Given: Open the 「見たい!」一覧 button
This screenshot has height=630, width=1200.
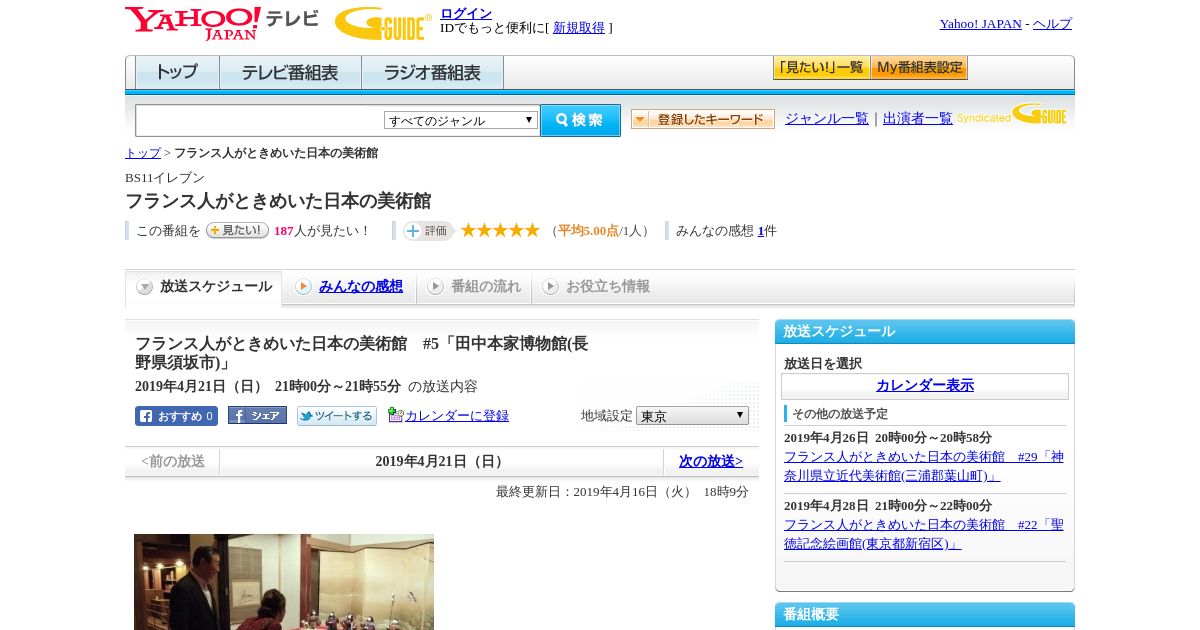Looking at the screenshot, I should coord(821,68).
